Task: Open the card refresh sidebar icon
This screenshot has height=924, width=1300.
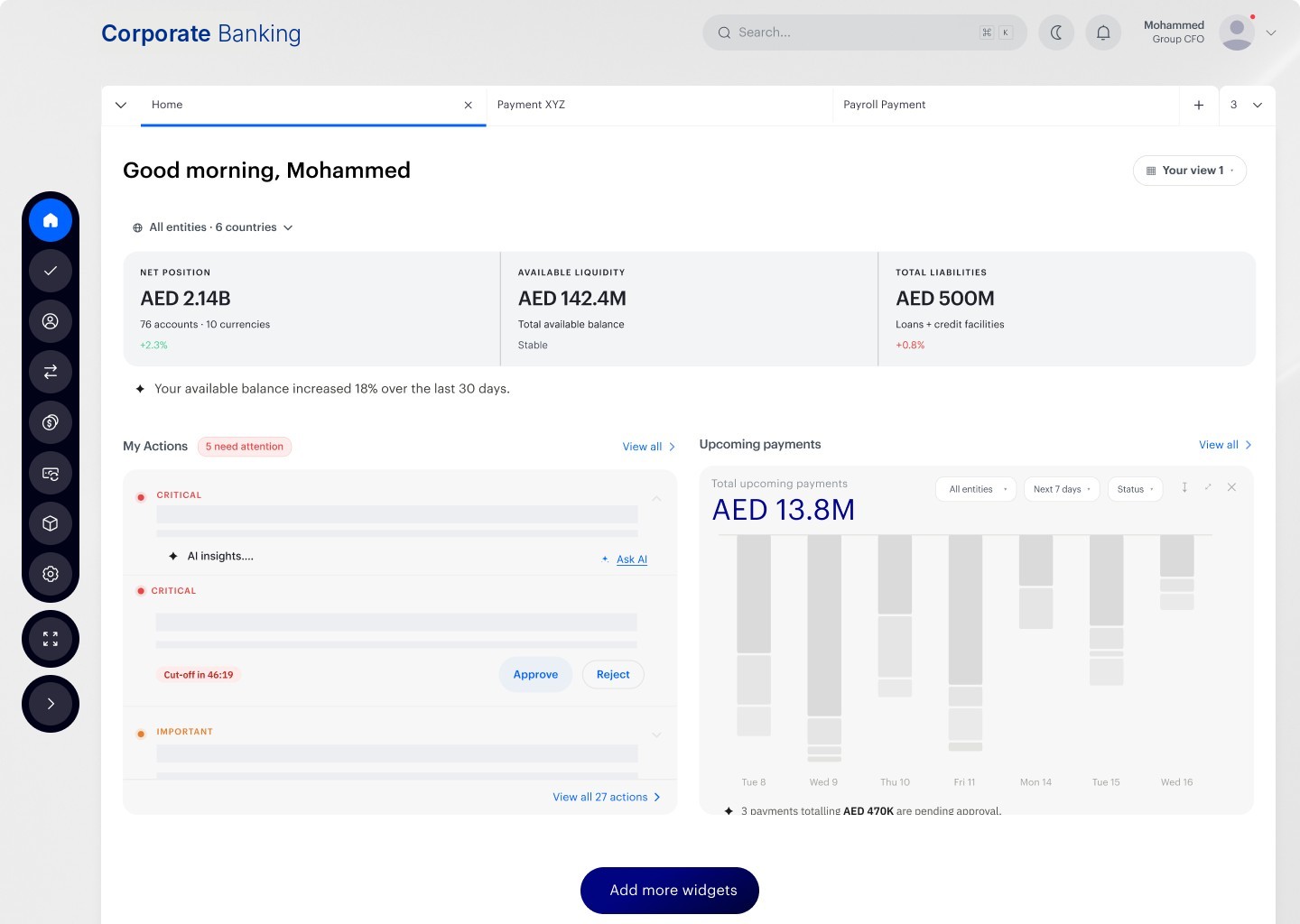Action: [x=51, y=473]
